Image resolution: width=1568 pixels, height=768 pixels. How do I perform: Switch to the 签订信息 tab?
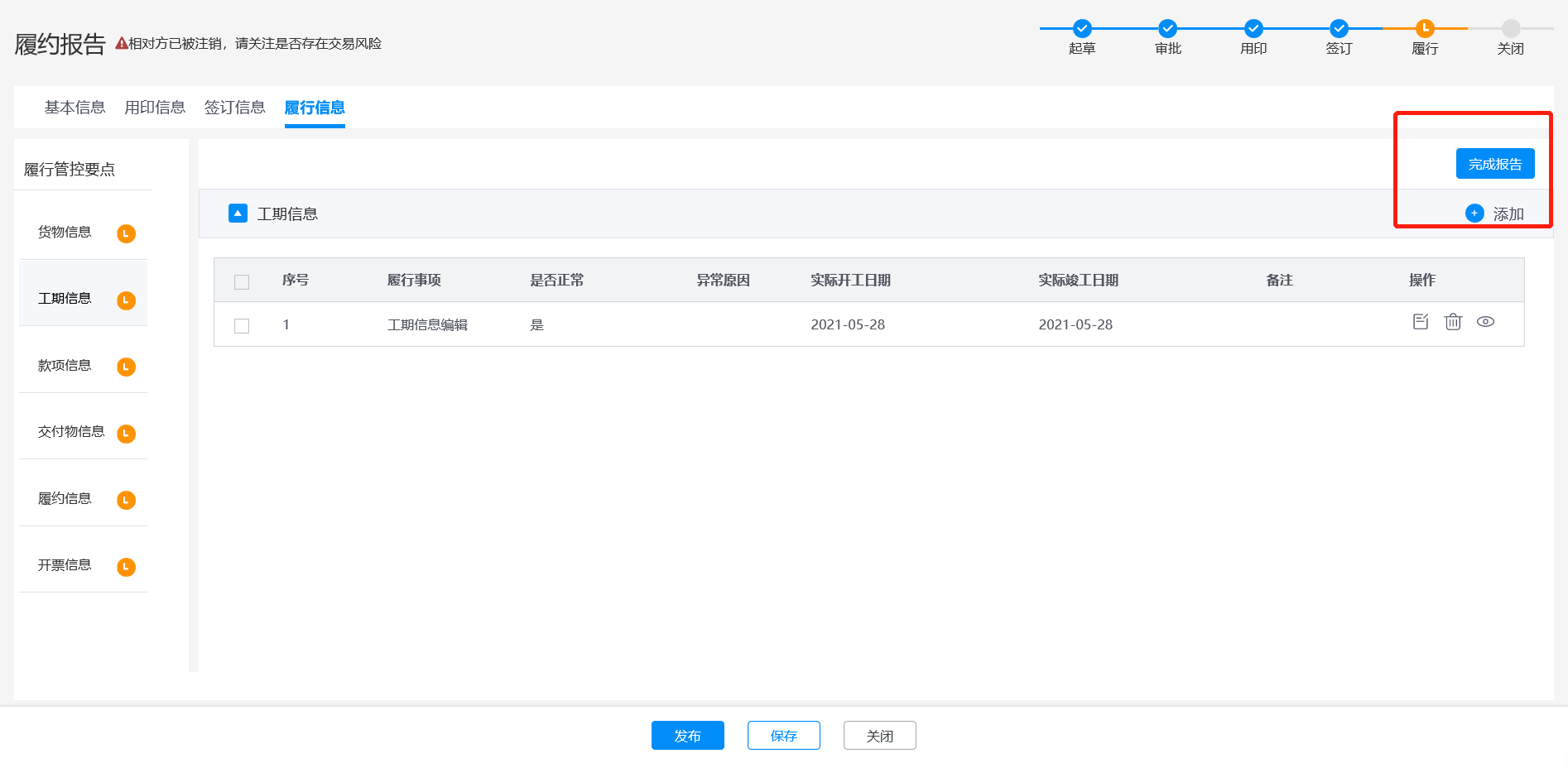(234, 108)
